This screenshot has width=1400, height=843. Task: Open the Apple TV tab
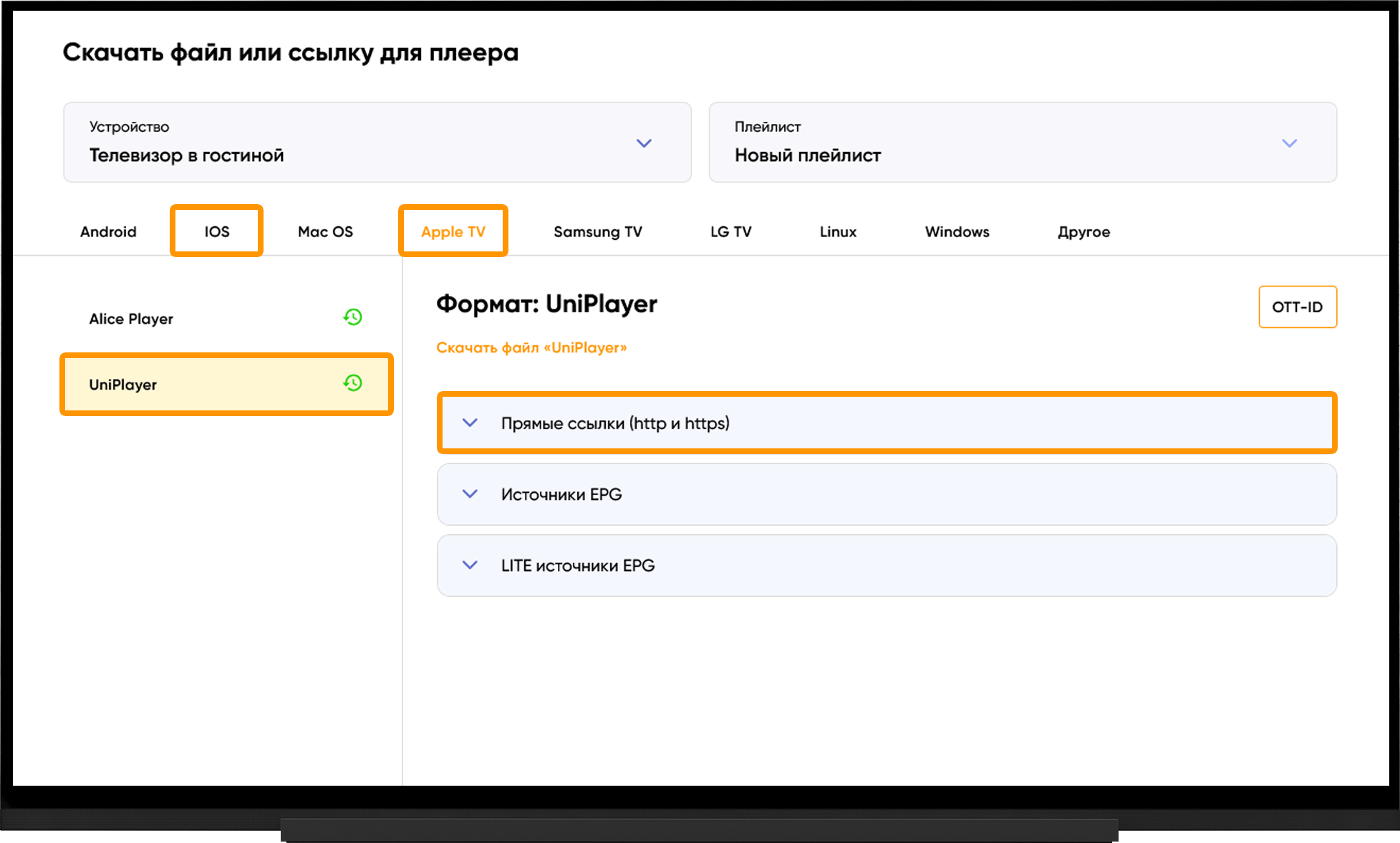coord(453,231)
